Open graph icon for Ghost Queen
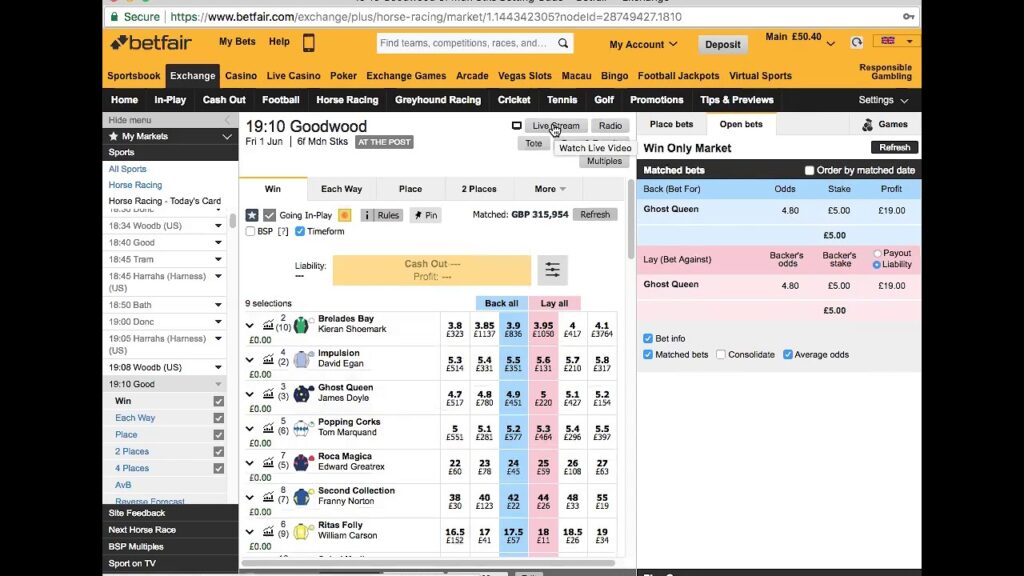 point(268,394)
